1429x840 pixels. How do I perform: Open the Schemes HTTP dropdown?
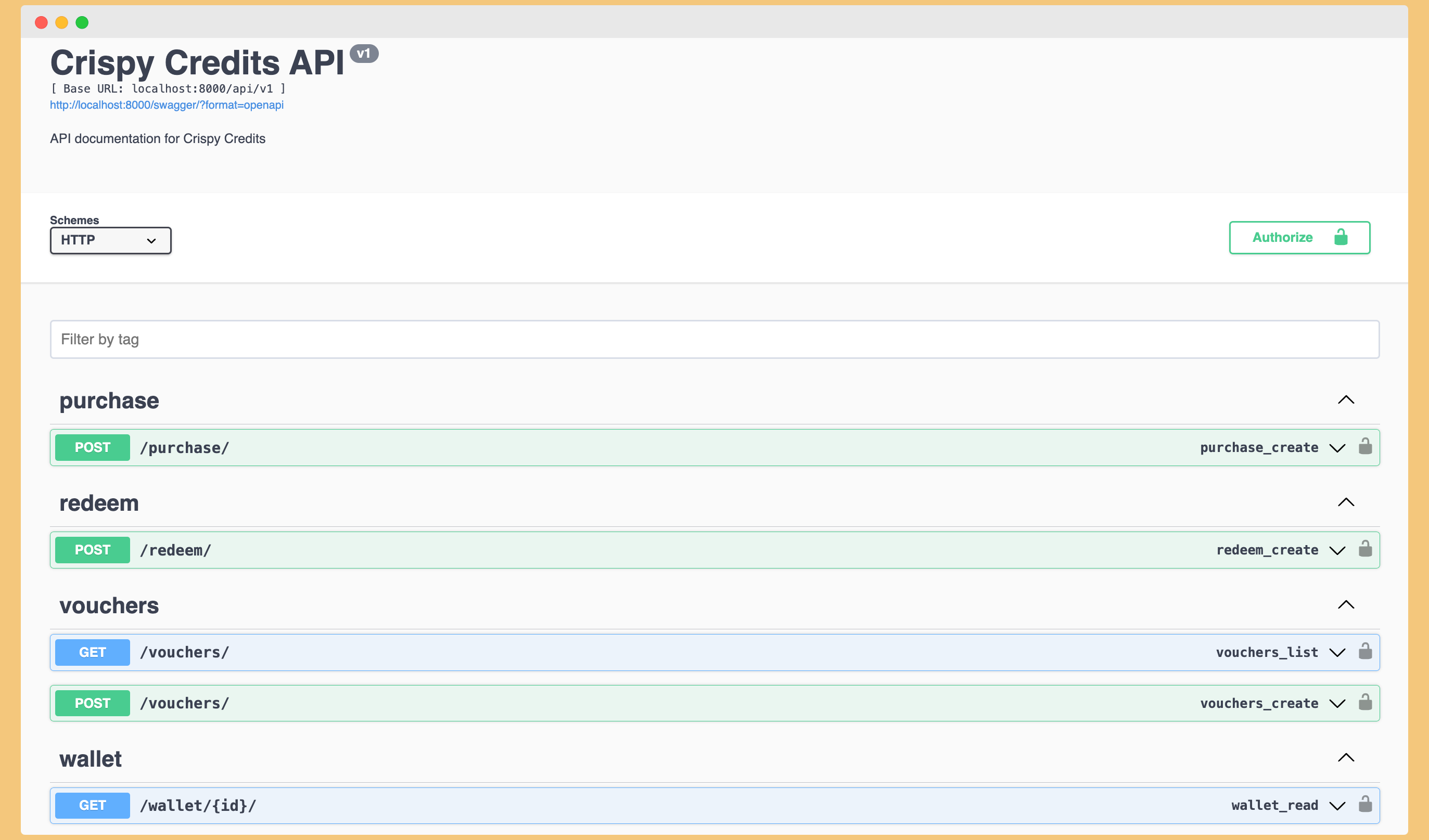pyautogui.click(x=110, y=240)
